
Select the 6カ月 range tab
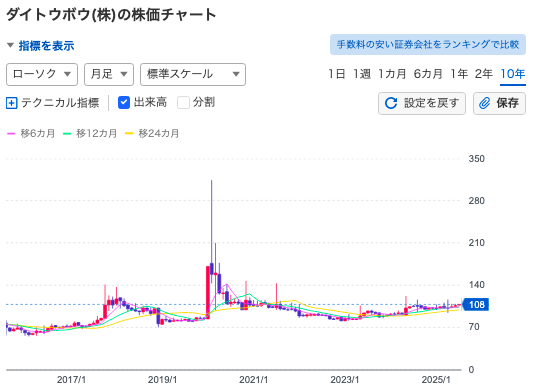click(x=428, y=74)
